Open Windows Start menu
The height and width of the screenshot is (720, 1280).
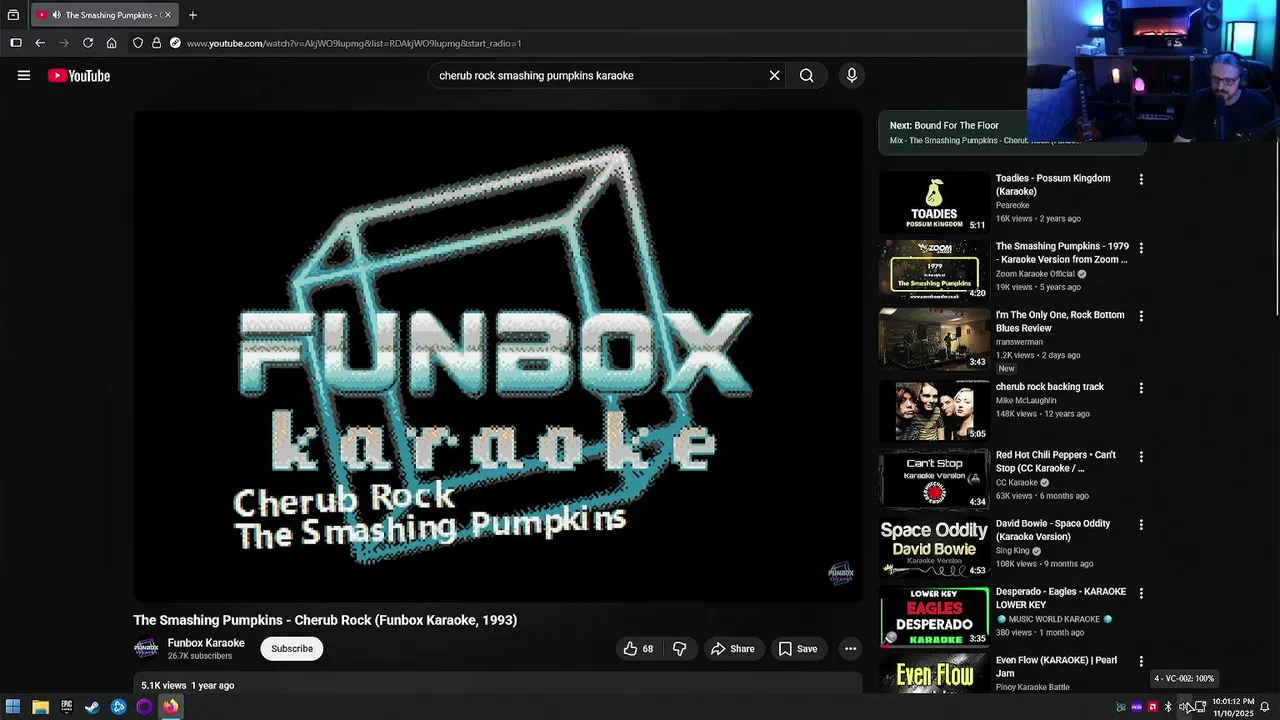click(14, 707)
